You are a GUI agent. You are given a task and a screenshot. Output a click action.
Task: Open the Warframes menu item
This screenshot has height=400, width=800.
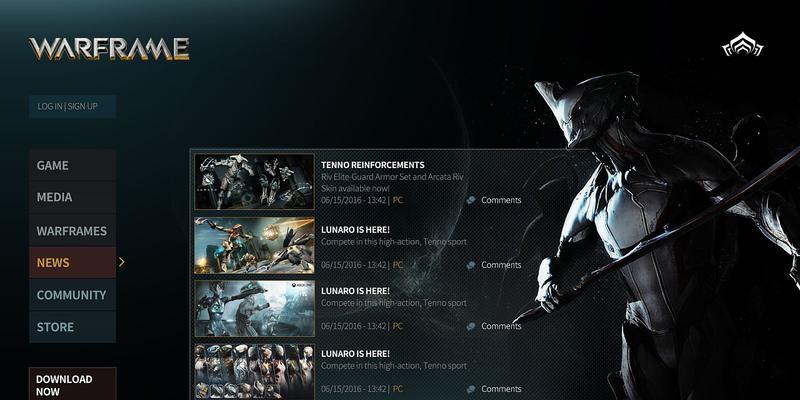click(x=72, y=231)
